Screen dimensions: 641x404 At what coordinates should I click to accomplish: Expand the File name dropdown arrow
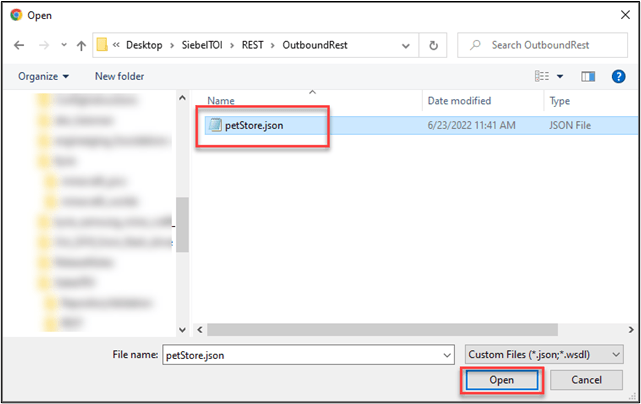click(447, 355)
